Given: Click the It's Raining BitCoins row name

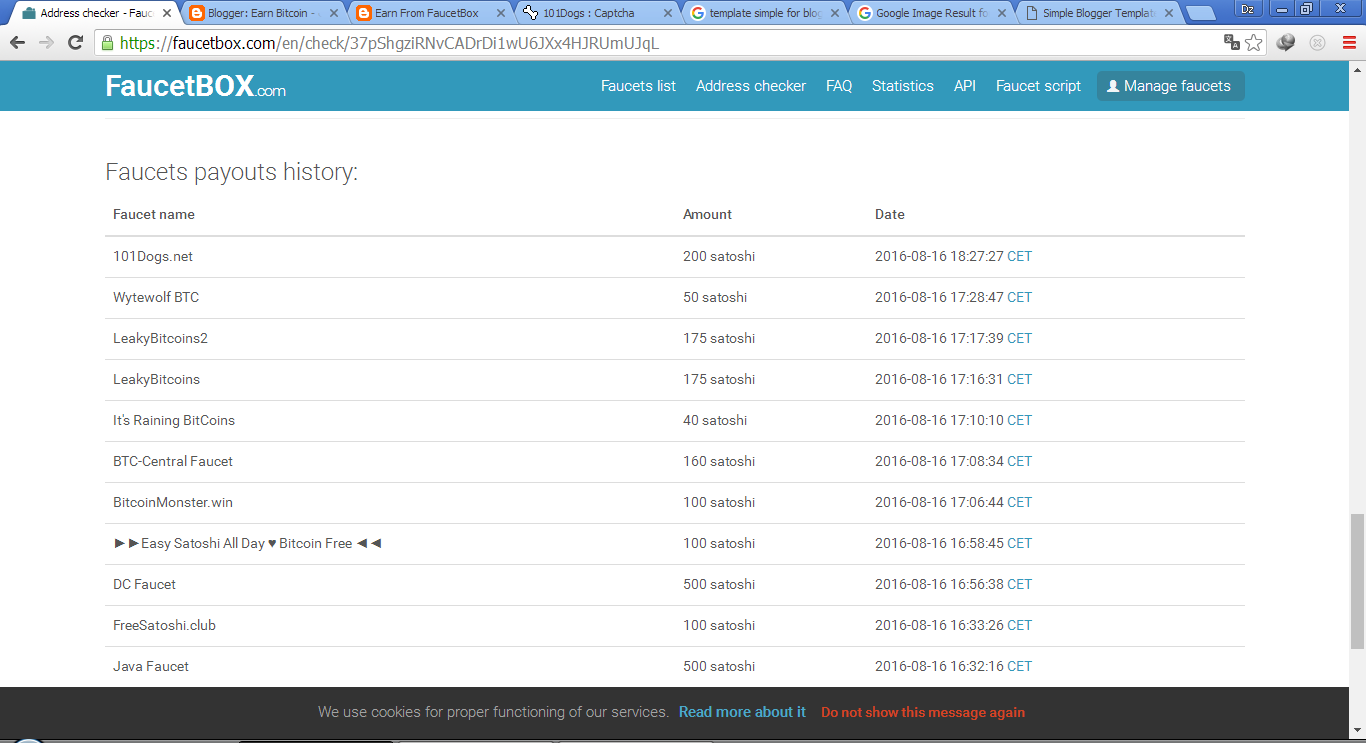Looking at the screenshot, I should (x=174, y=420).
